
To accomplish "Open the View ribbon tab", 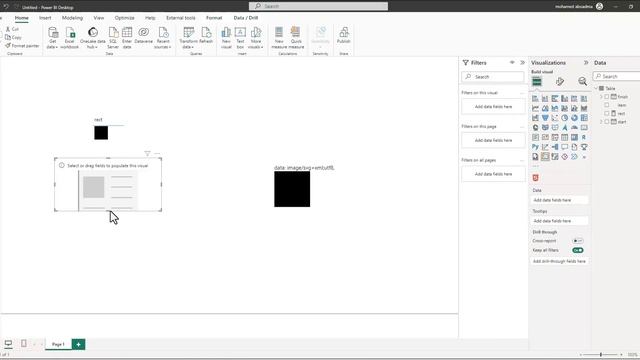I will coord(99,18).
